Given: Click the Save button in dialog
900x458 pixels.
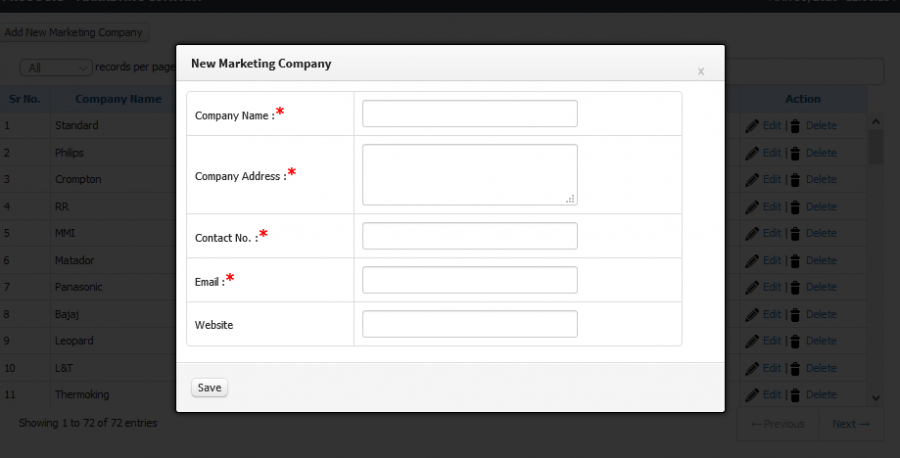Looking at the screenshot, I should click(210, 387).
